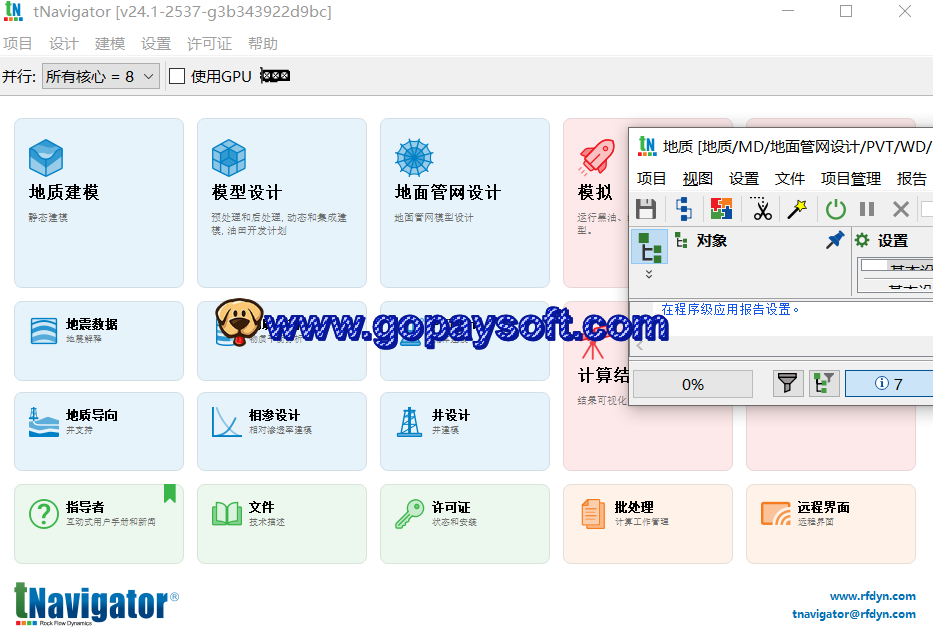Open the 许可证 license key tile
Viewport: 933px width, 644px height.
point(465,524)
